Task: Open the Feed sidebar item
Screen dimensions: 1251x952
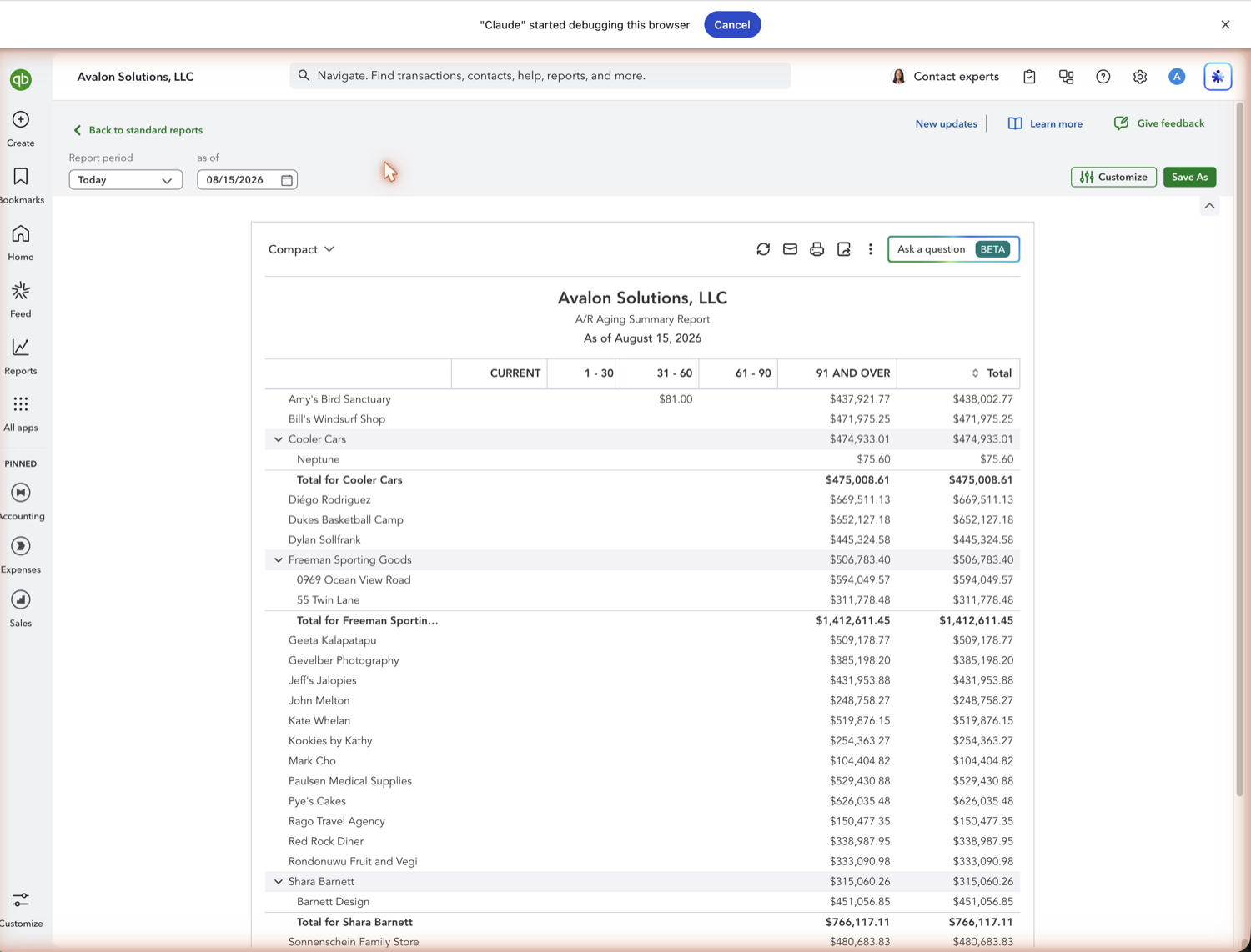Action: pyautogui.click(x=21, y=299)
